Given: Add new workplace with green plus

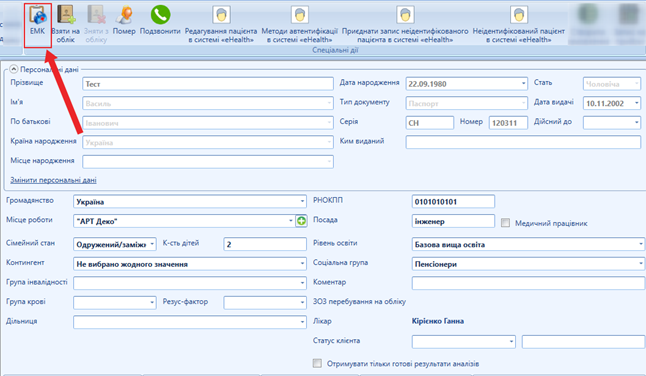Looking at the screenshot, I should point(301,221).
